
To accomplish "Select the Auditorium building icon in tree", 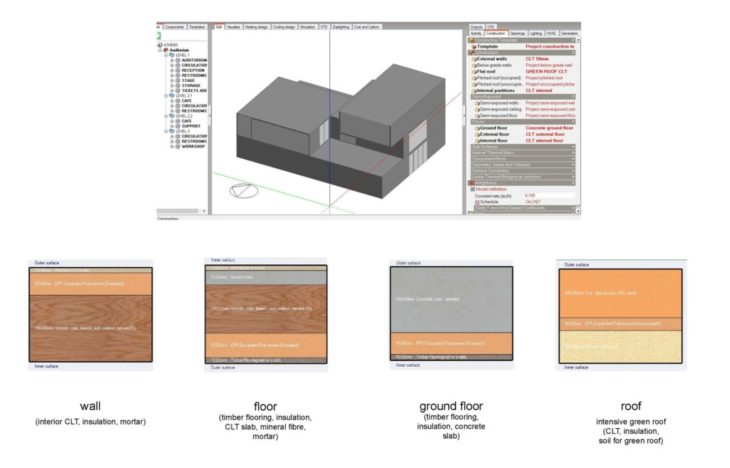I will point(165,49).
